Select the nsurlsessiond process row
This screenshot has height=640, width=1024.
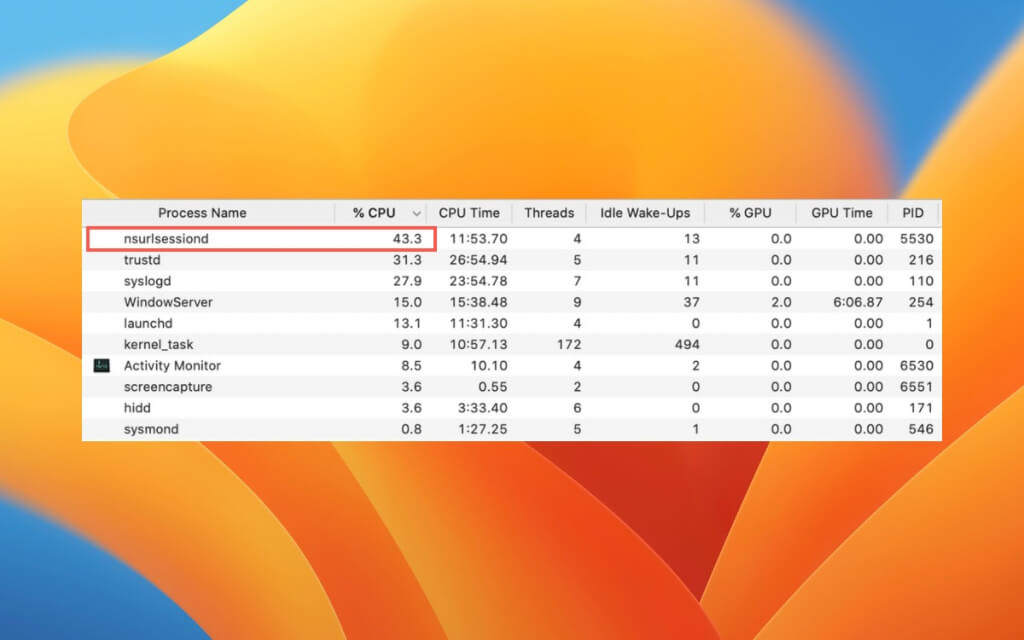[511, 238]
